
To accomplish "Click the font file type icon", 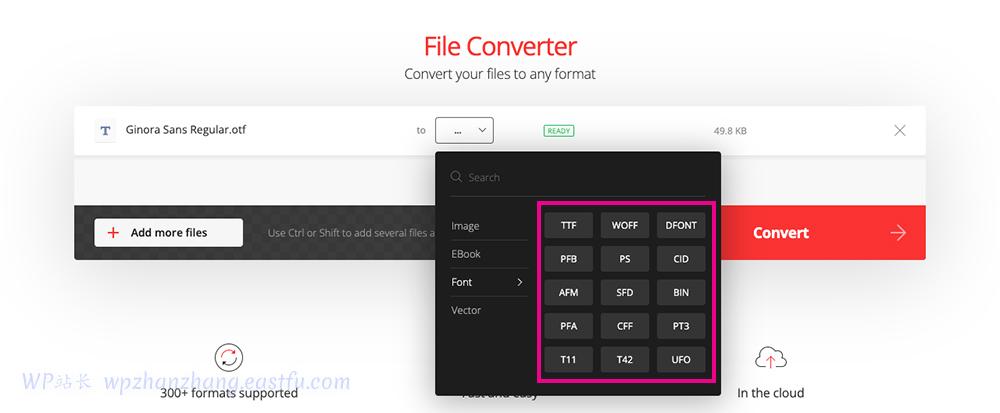I will point(105,131).
